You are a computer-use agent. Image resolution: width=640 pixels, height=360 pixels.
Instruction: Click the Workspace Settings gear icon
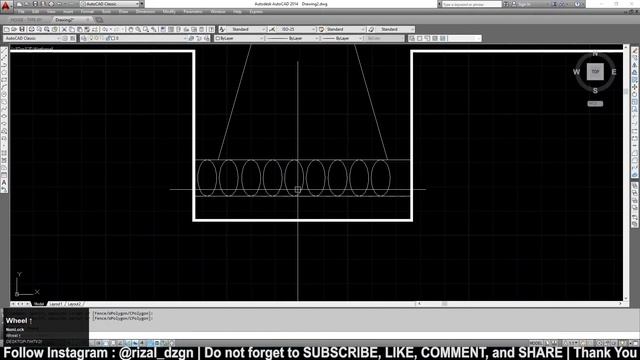click(x=65, y=38)
